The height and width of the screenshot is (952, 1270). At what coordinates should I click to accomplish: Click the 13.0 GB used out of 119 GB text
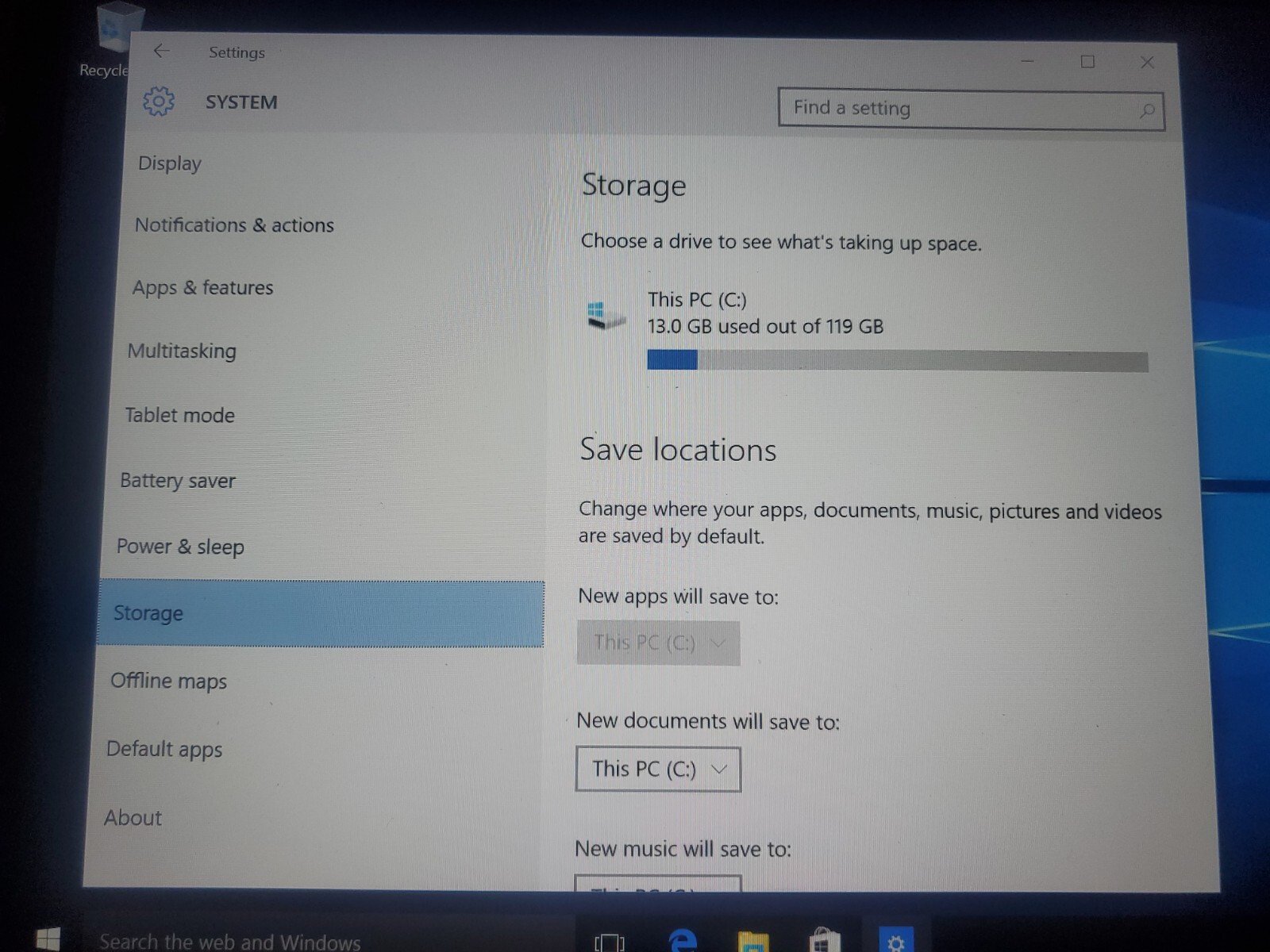point(765,326)
